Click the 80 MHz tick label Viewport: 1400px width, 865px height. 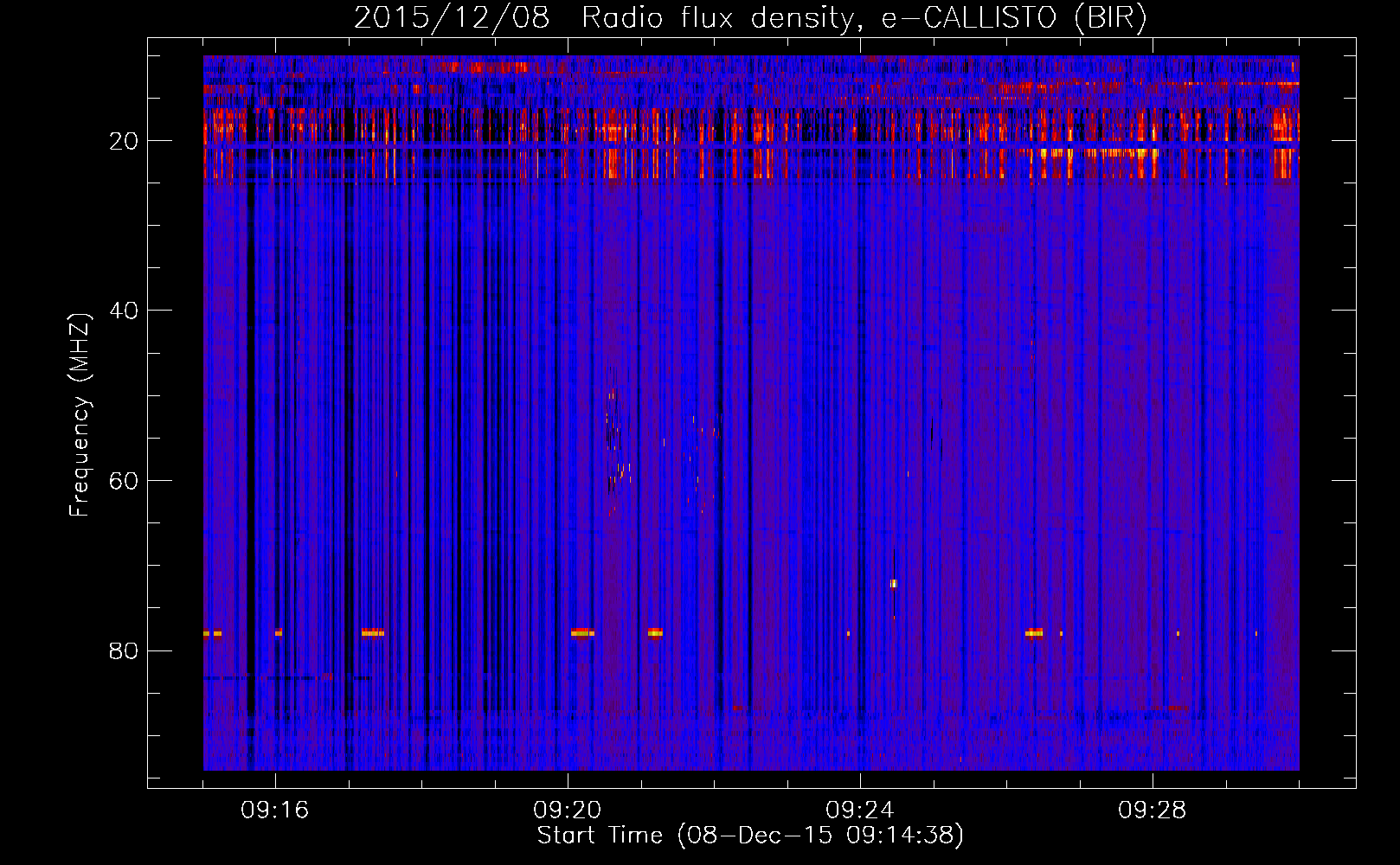[x=124, y=651]
